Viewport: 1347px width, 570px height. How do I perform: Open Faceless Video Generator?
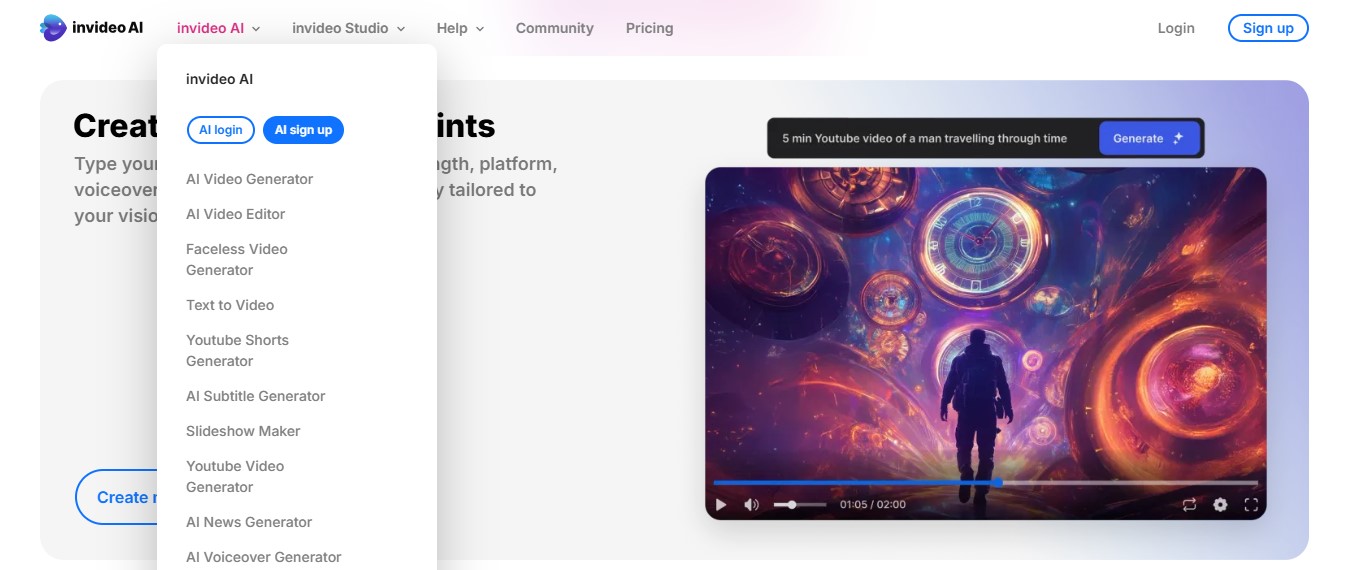point(237,259)
